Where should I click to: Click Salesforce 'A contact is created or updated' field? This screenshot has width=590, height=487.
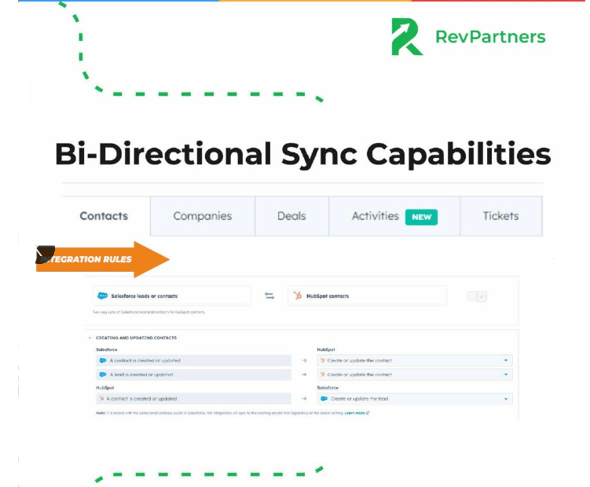click(x=193, y=361)
